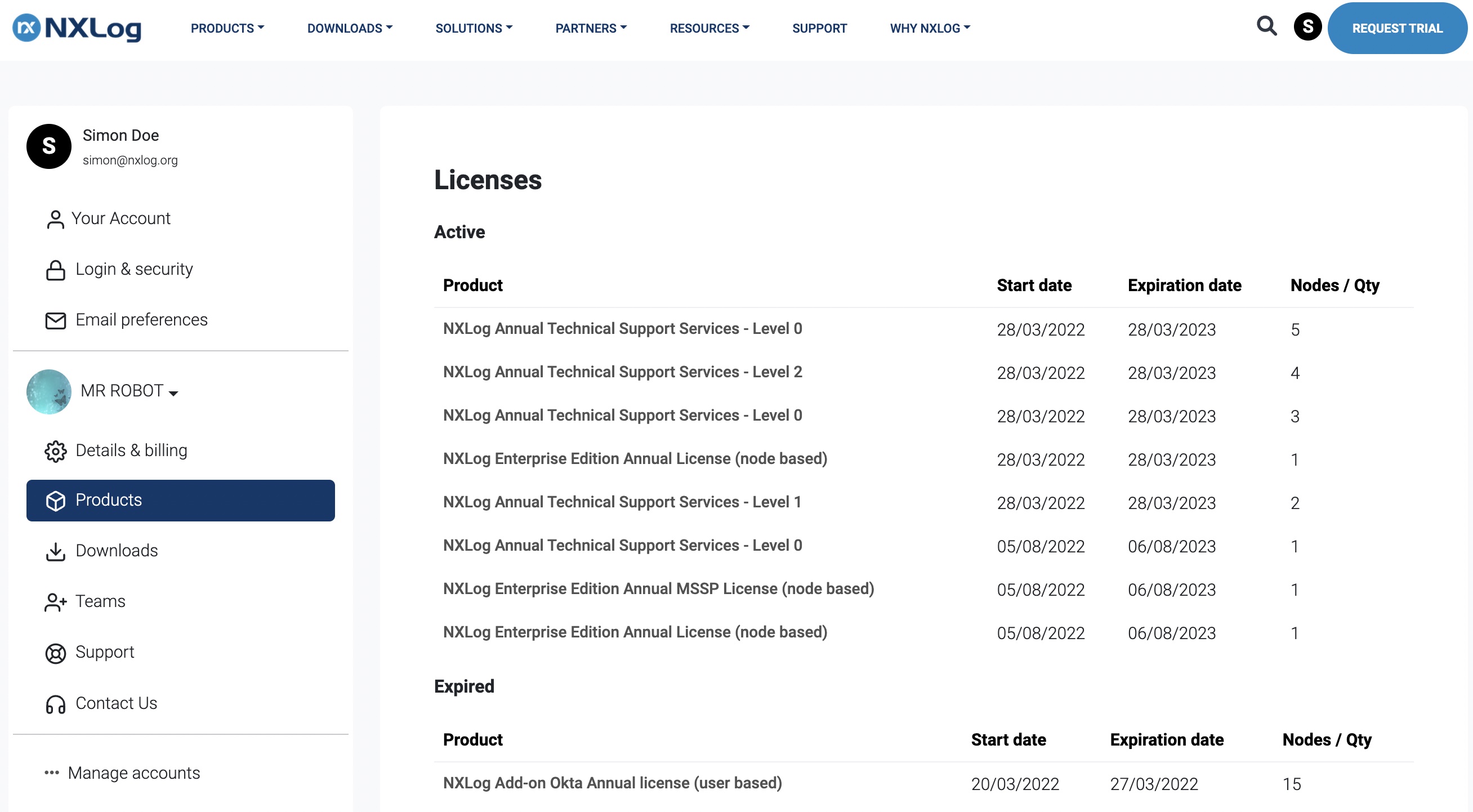Click the Licenses page heading

488,180
